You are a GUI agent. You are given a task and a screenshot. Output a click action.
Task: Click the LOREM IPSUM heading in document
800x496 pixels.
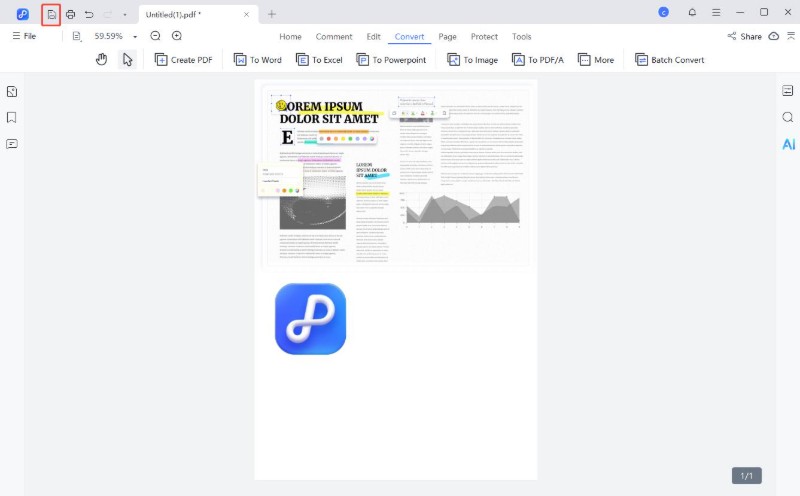tap(329, 112)
